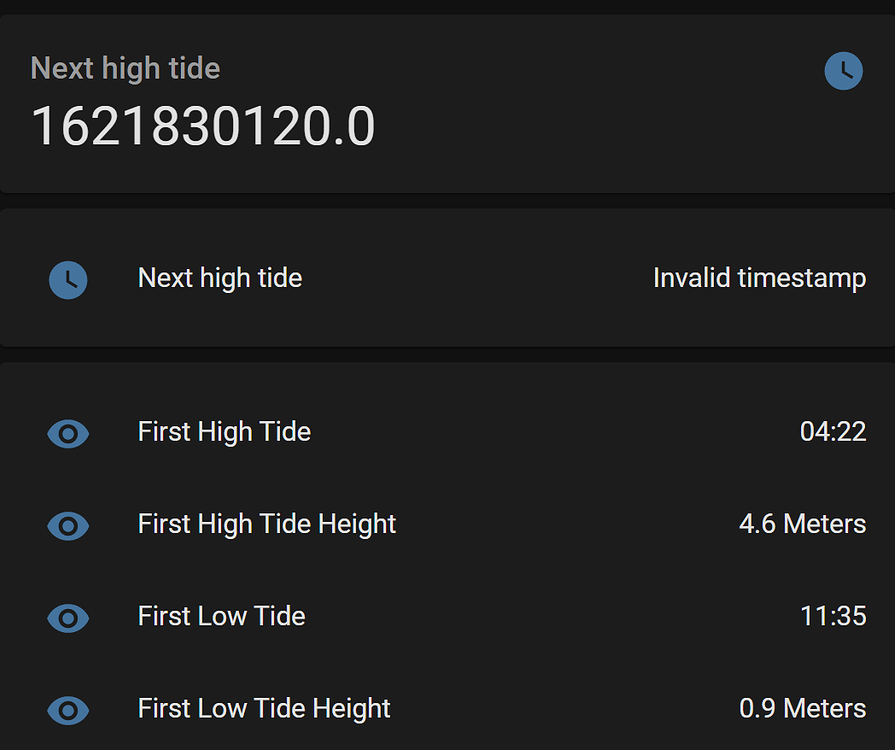Click the clock icon beside Next high tide row
The image size is (895, 750).
click(x=68, y=280)
